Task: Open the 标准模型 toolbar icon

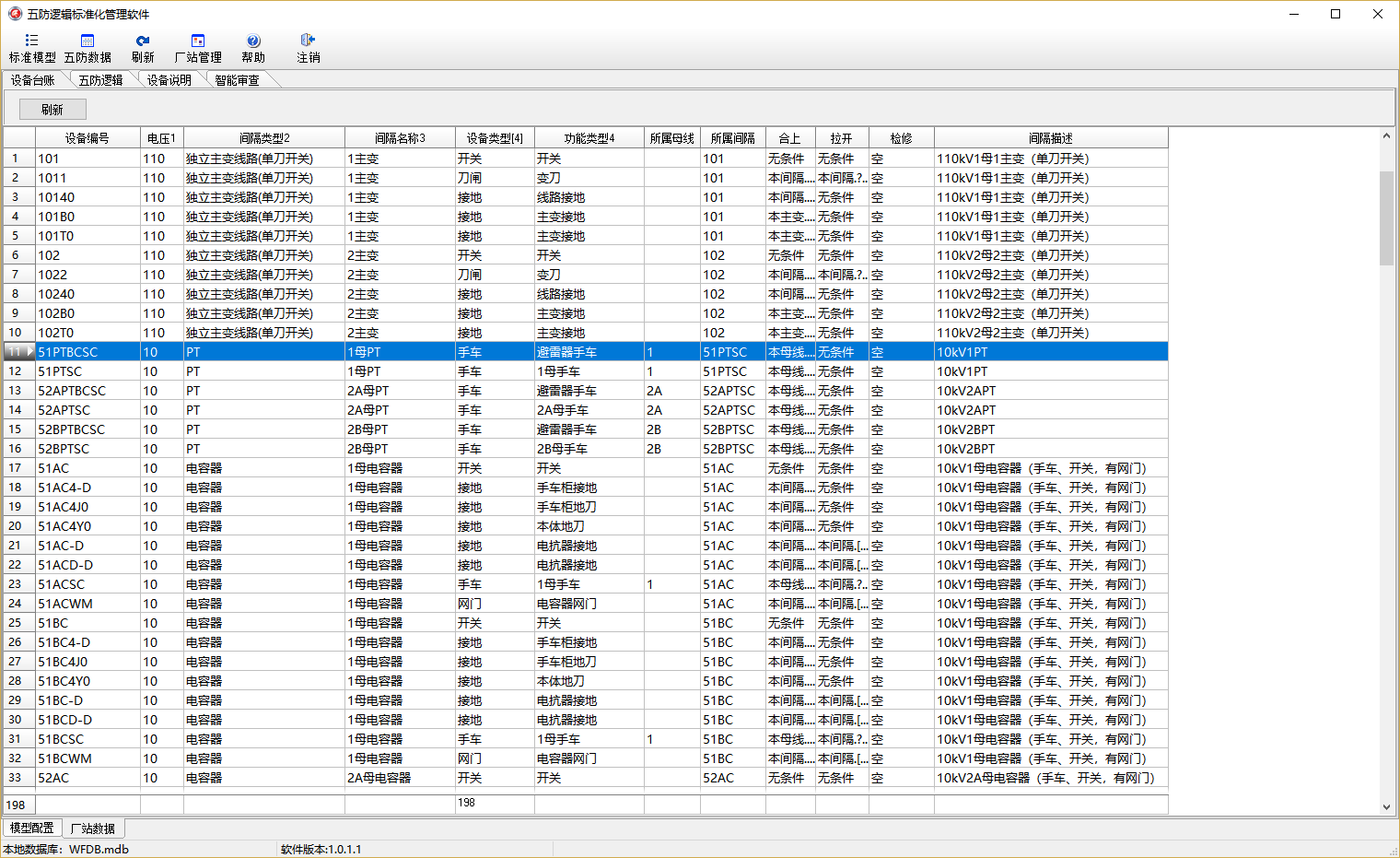Action: click(x=32, y=49)
